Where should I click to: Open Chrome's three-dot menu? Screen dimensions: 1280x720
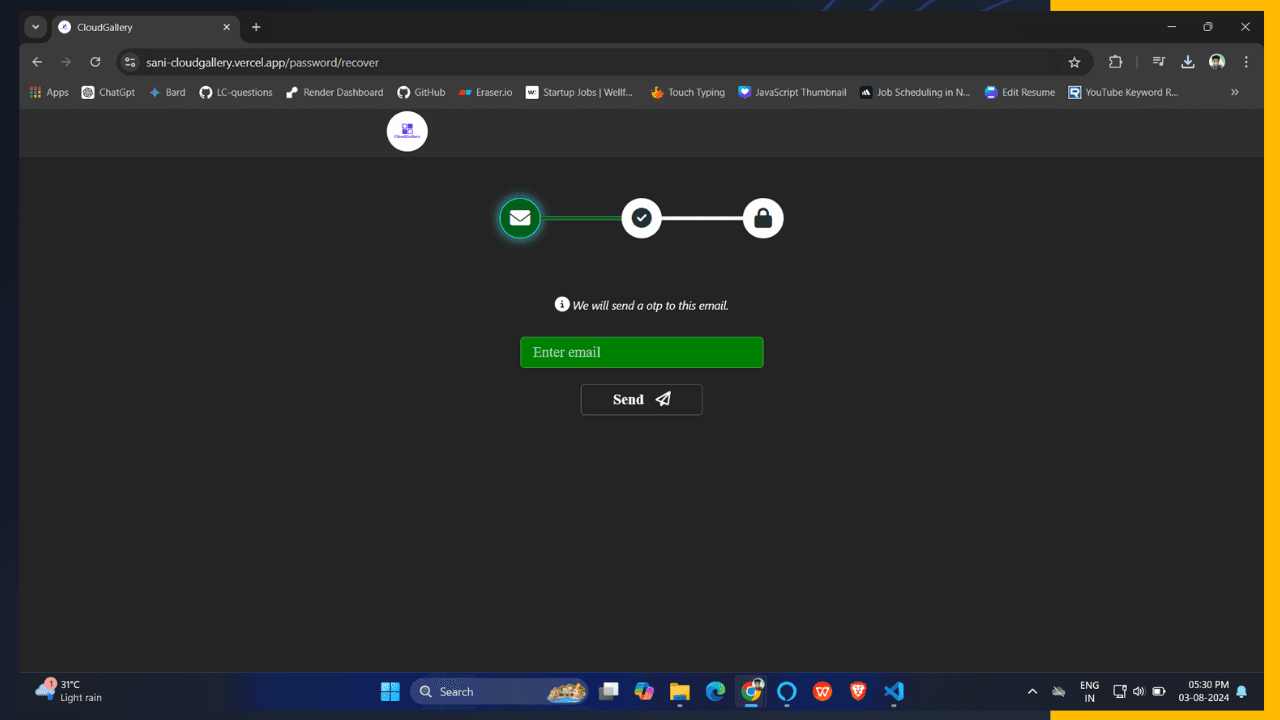click(1246, 62)
